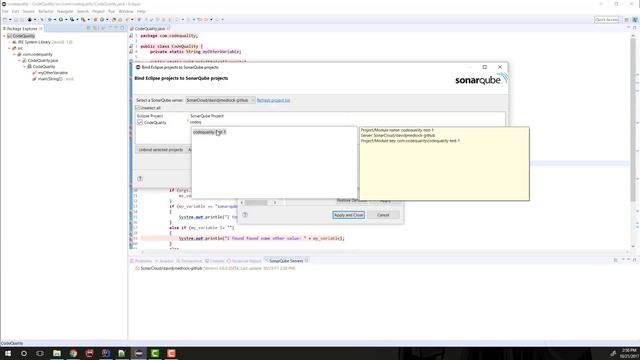The width and height of the screenshot is (640, 360).
Task: Click the Open Perspective icon
Action: 627,20
